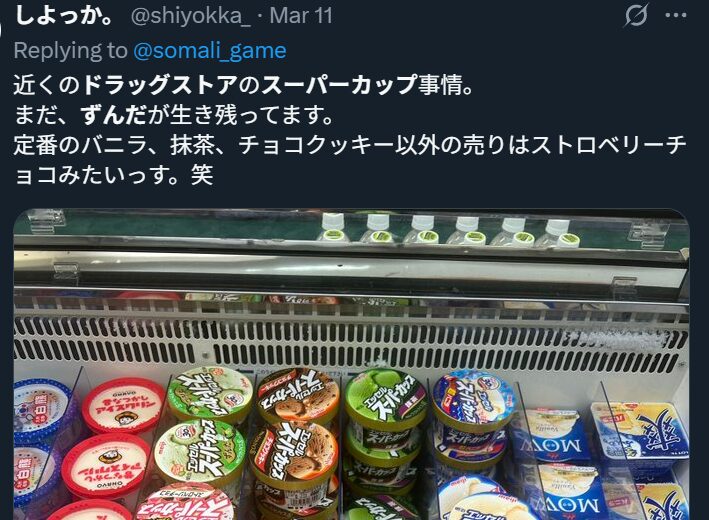The image size is (709, 520).
Task: Click the bold ずんだ keyword
Action: pyautogui.click(x=113, y=115)
